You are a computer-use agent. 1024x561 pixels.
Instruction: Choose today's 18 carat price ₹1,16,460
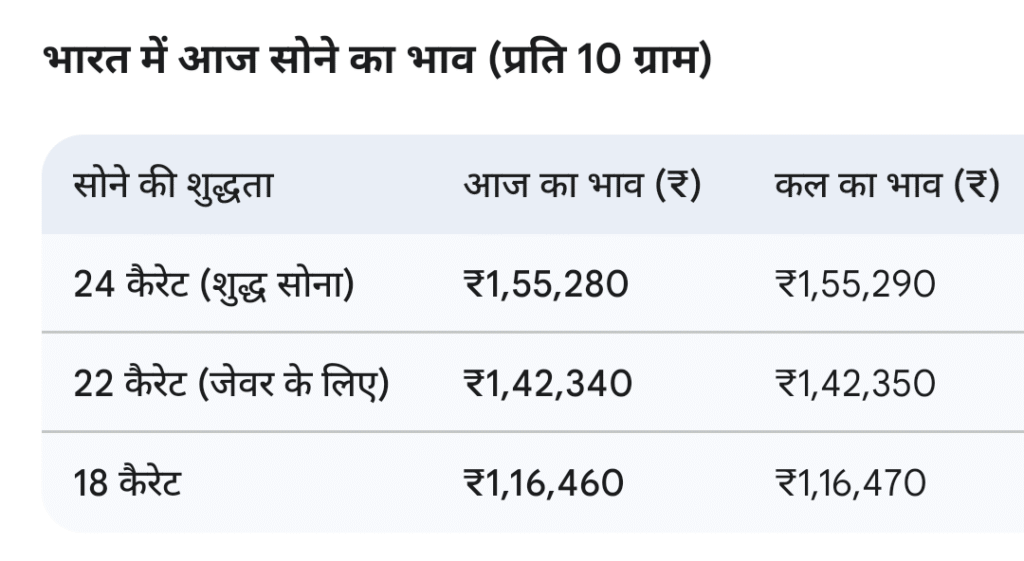pyautogui.click(x=544, y=484)
